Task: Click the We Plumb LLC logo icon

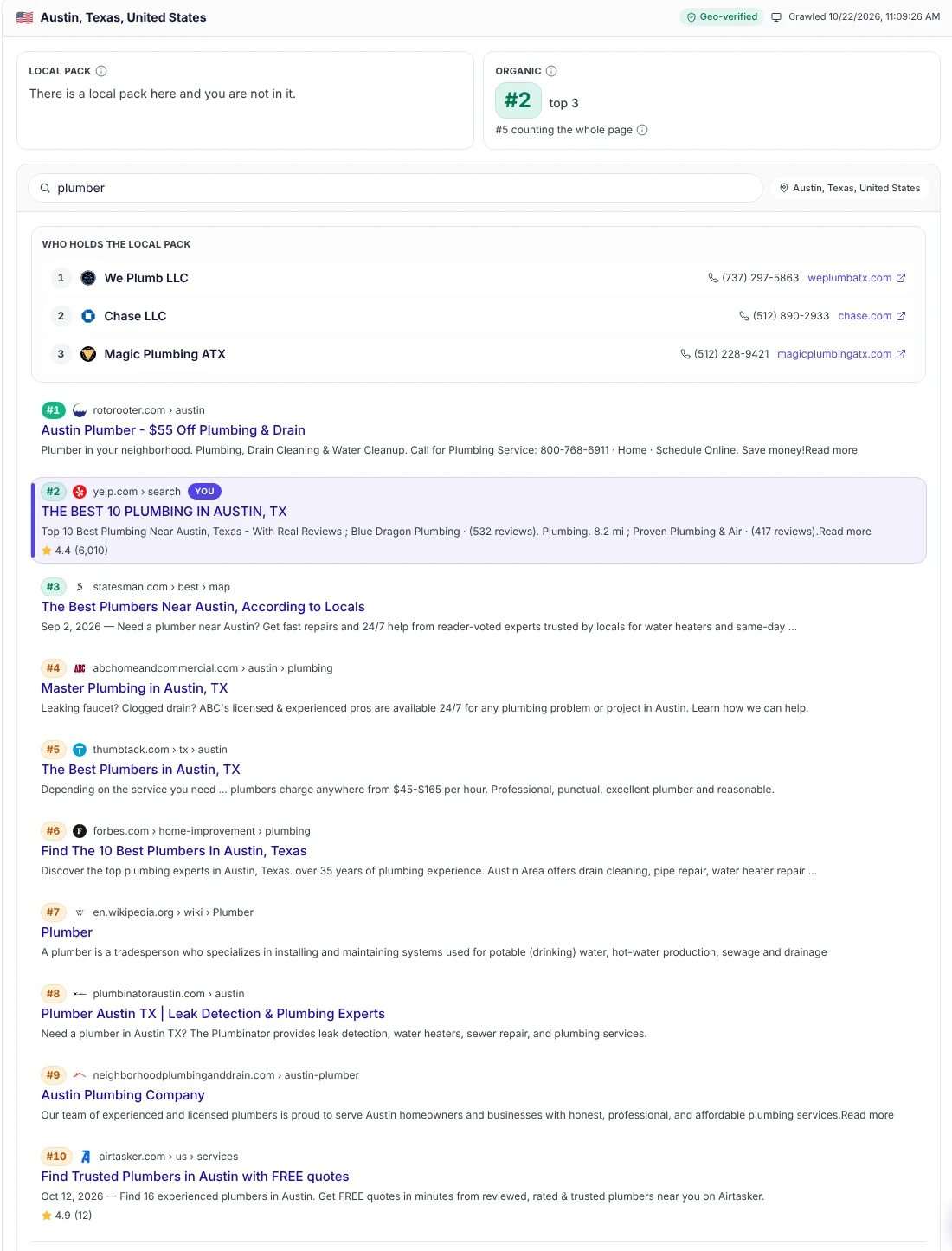Action: (88, 278)
